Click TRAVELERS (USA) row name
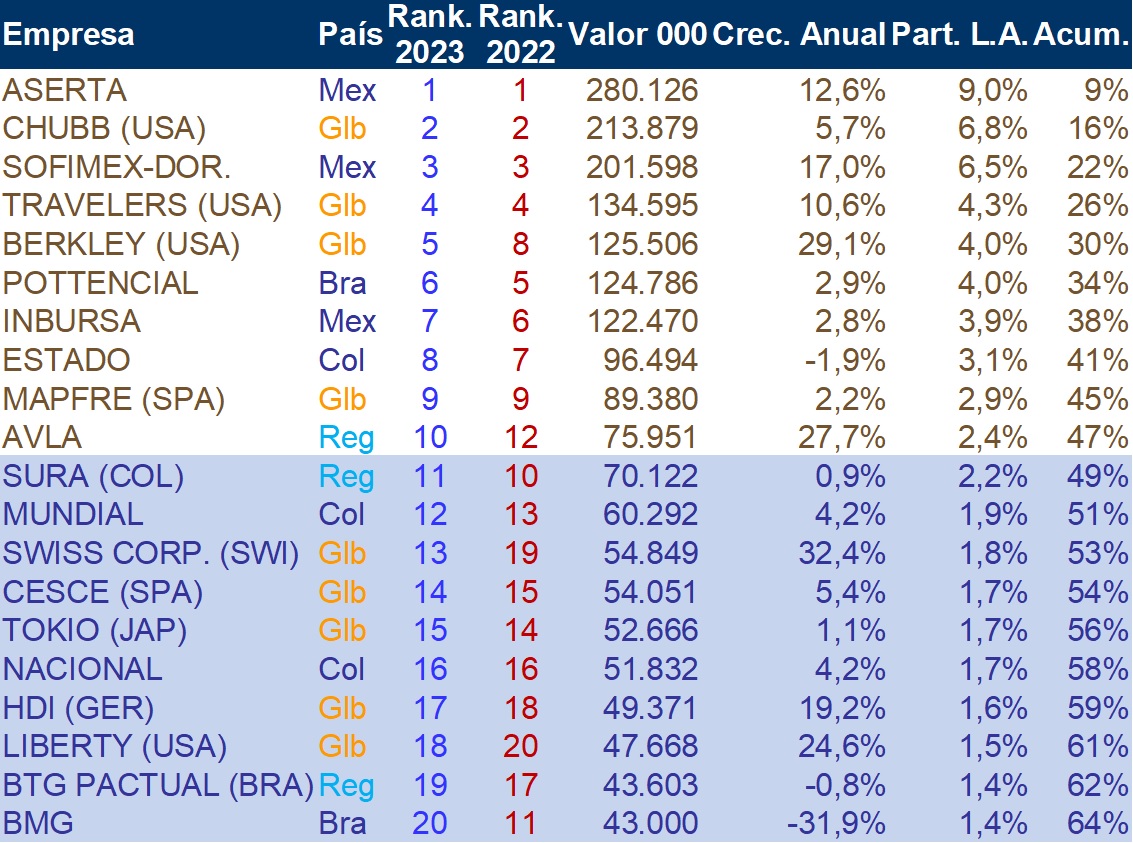Screen dimensions: 1133x843 pos(142,205)
